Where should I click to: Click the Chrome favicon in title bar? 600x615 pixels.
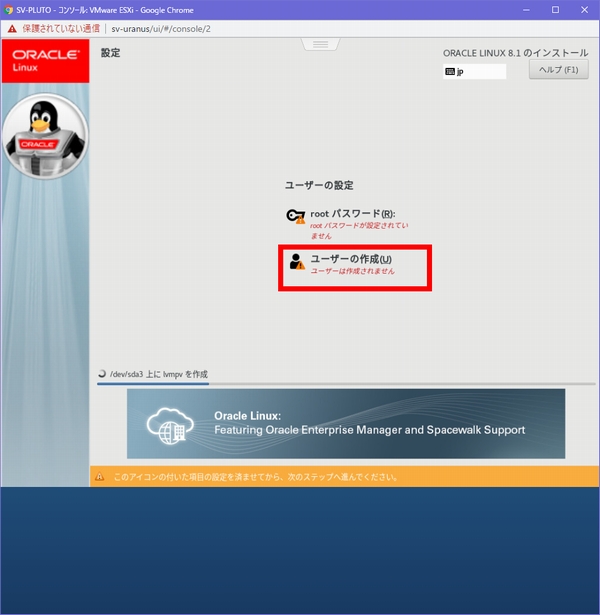pyautogui.click(x=8, y=10)
